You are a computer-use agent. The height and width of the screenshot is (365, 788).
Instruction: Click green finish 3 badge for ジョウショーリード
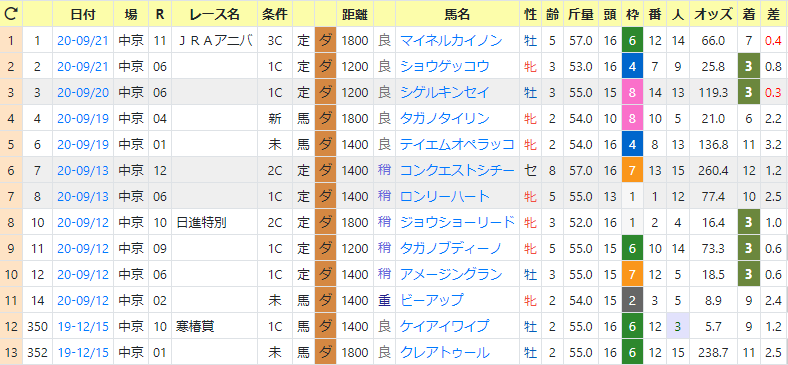[x=749, y=223]
